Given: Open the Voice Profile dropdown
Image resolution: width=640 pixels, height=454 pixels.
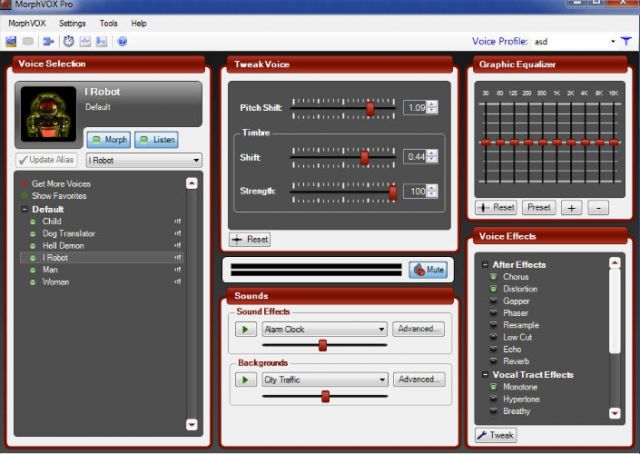Looking at the screenshot, I should tap(613, 41).
